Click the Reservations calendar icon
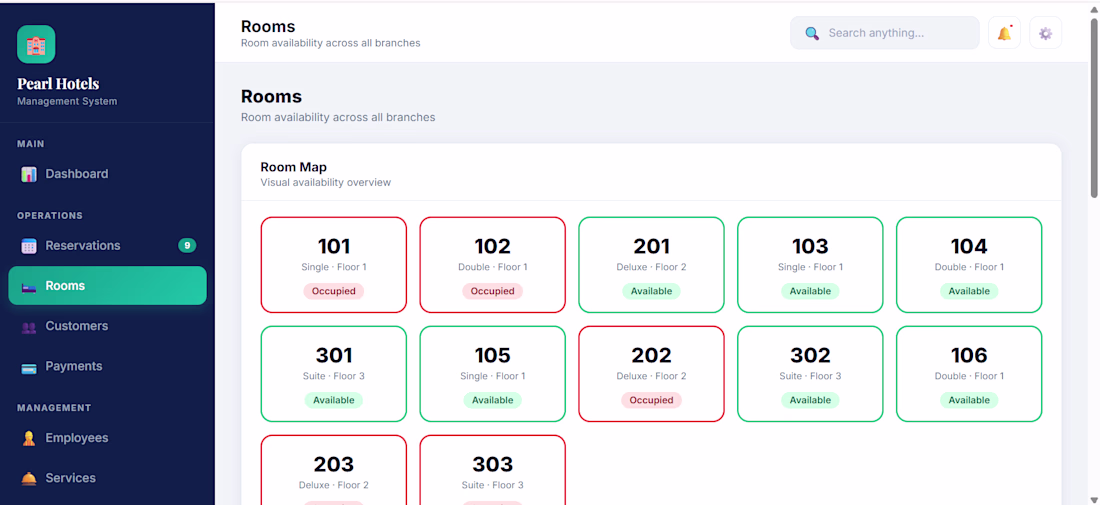This screenshot has height=505, width=1100. 29,245
